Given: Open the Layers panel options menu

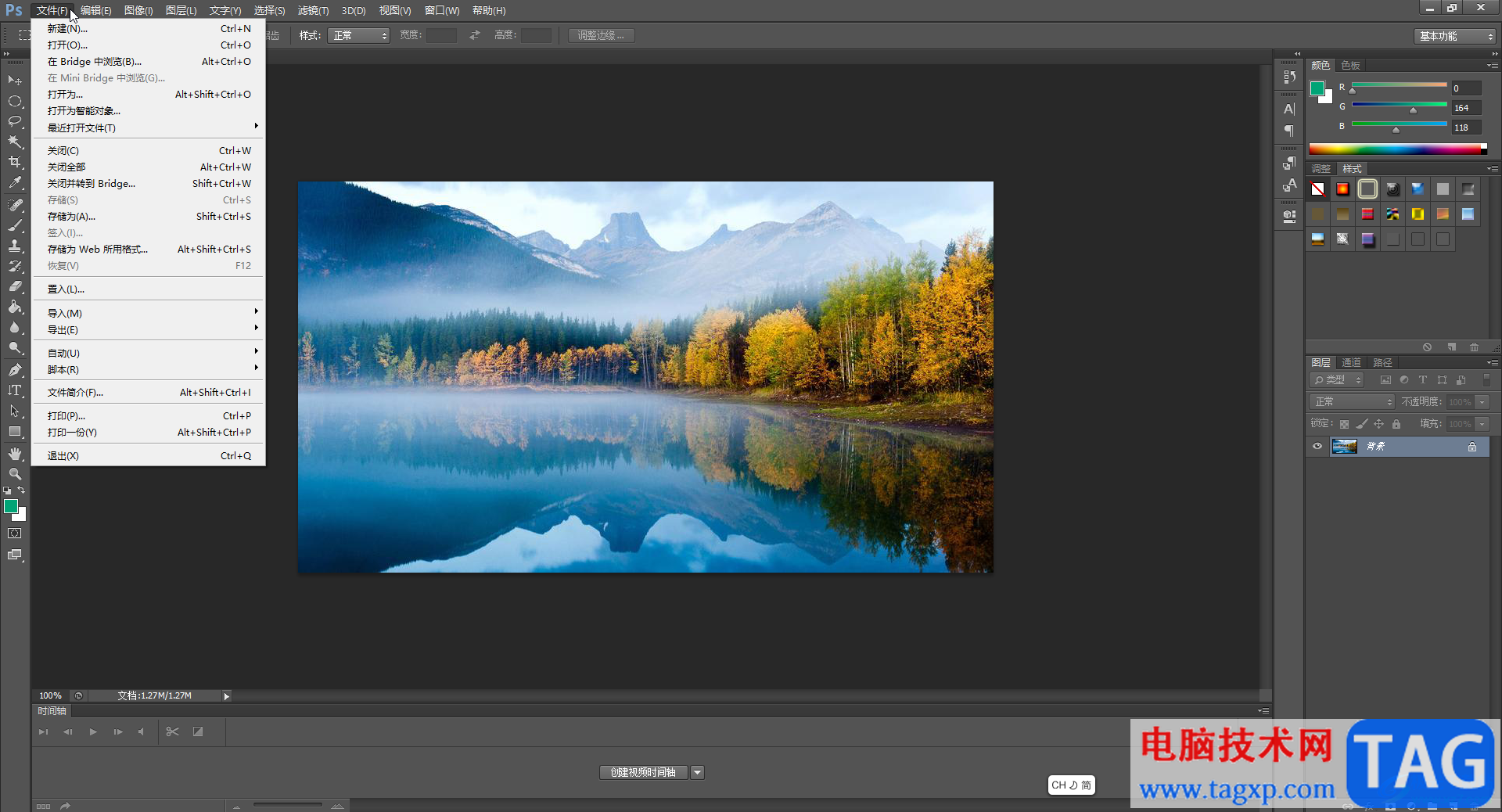Looking at the screenshot, I should coord(1492,363).
